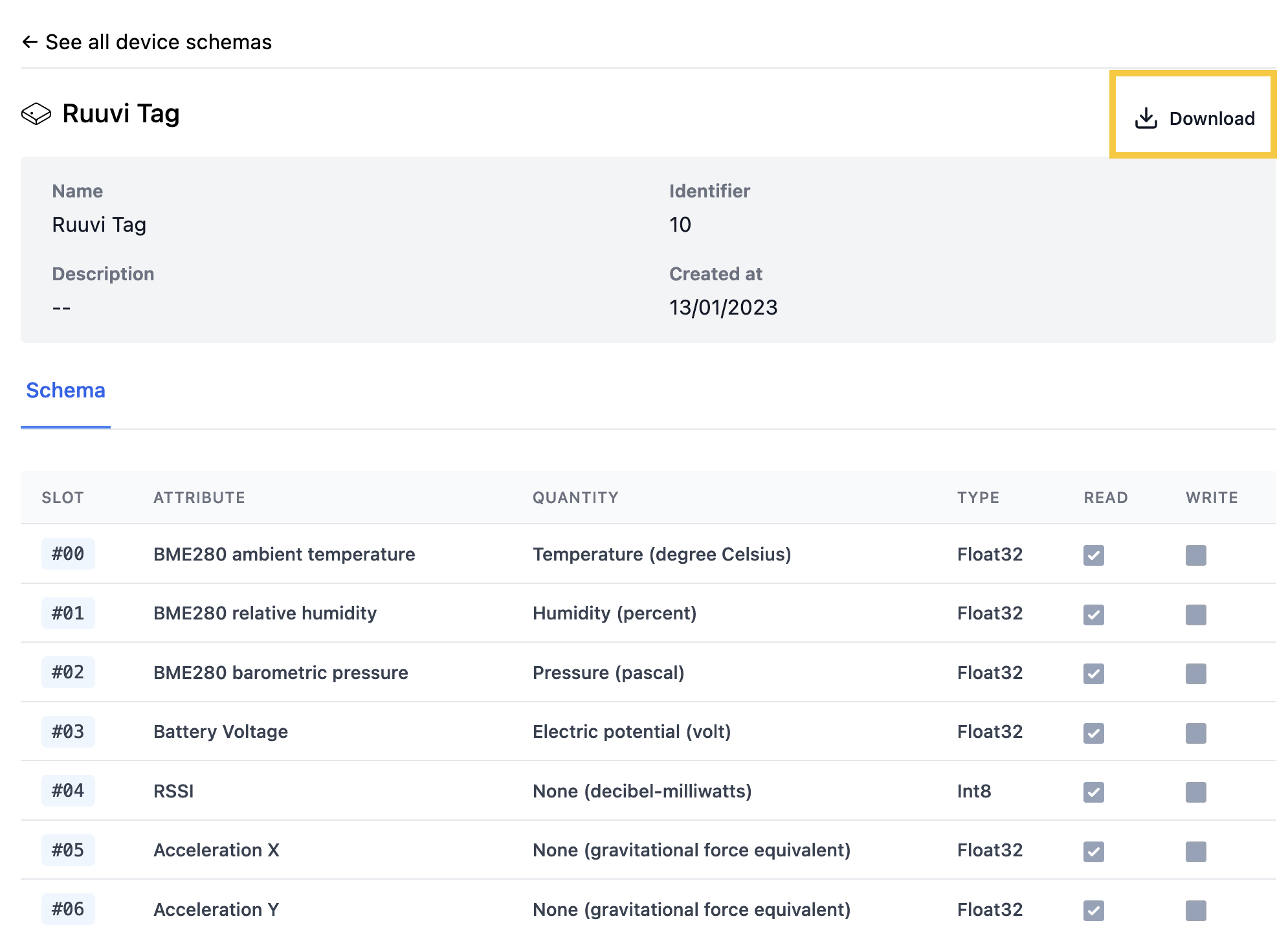Click the device icon beside Ruuvi Tag heading
Image resolution: width=1288 pixels, height=936 pixels.
(36, 114)
